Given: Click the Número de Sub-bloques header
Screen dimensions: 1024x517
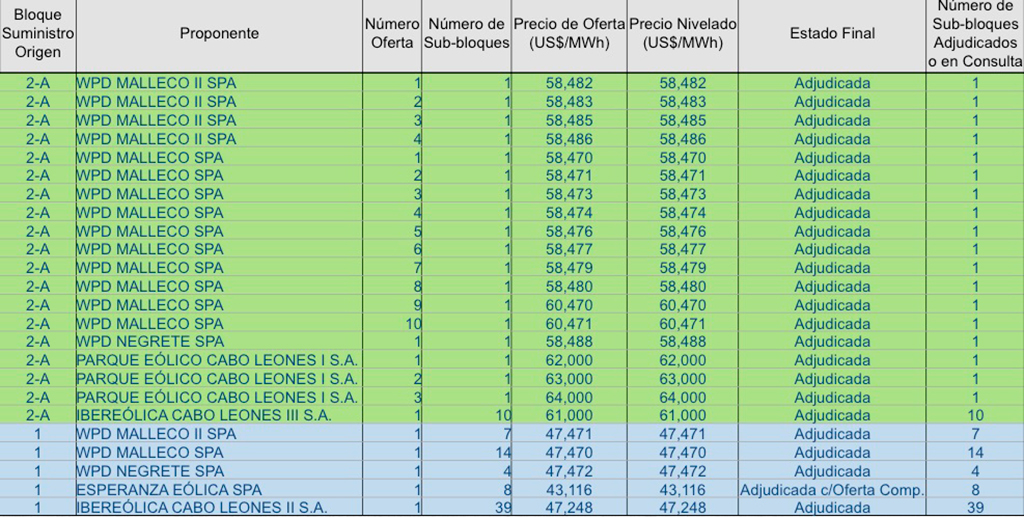Looking at the screenshot, I should tap(466, 33).
